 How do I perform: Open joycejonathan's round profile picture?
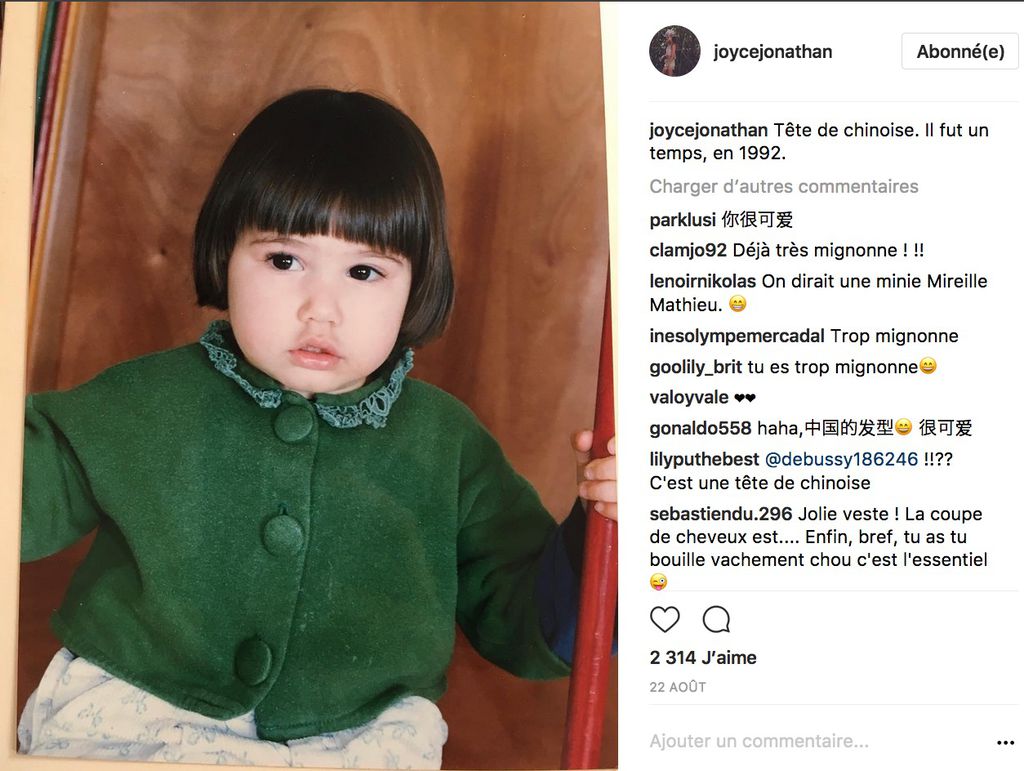pos(675,51)
